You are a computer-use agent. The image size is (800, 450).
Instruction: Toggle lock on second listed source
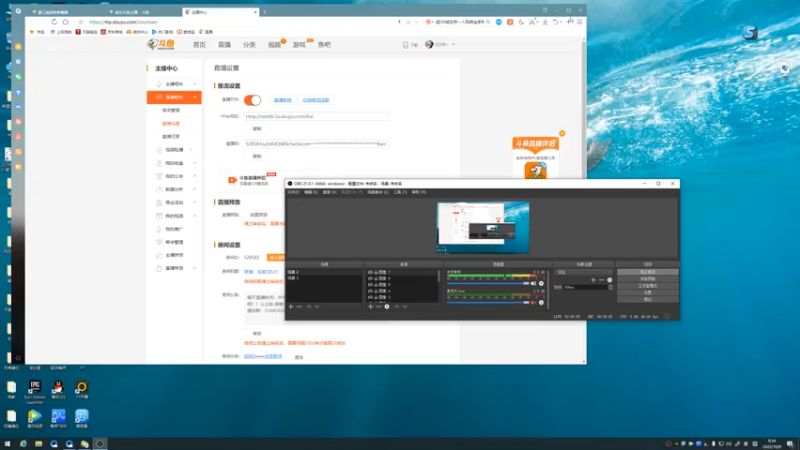[376, 279]
